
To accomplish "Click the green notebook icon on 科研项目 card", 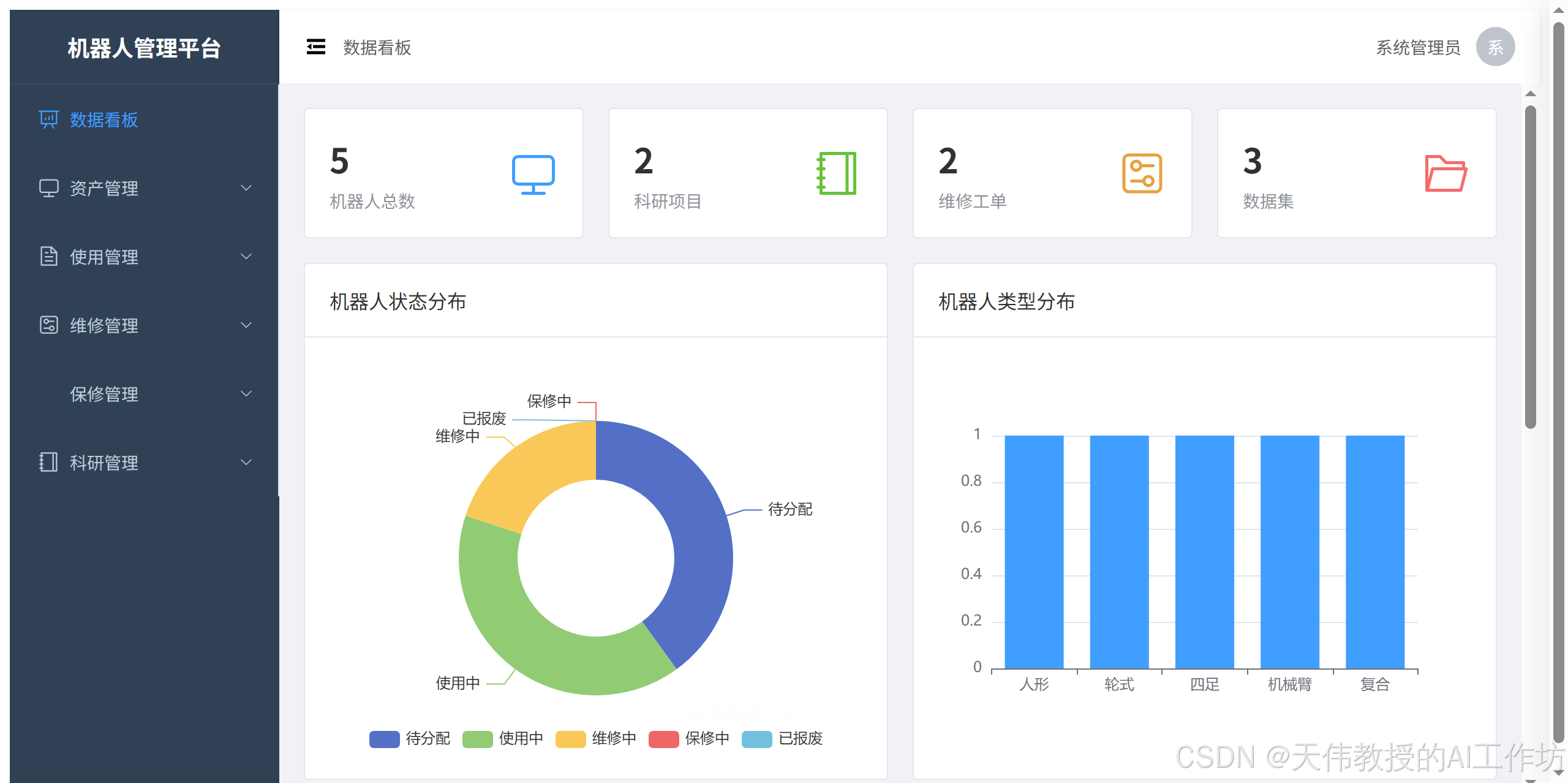I will [x=837, y=173].
